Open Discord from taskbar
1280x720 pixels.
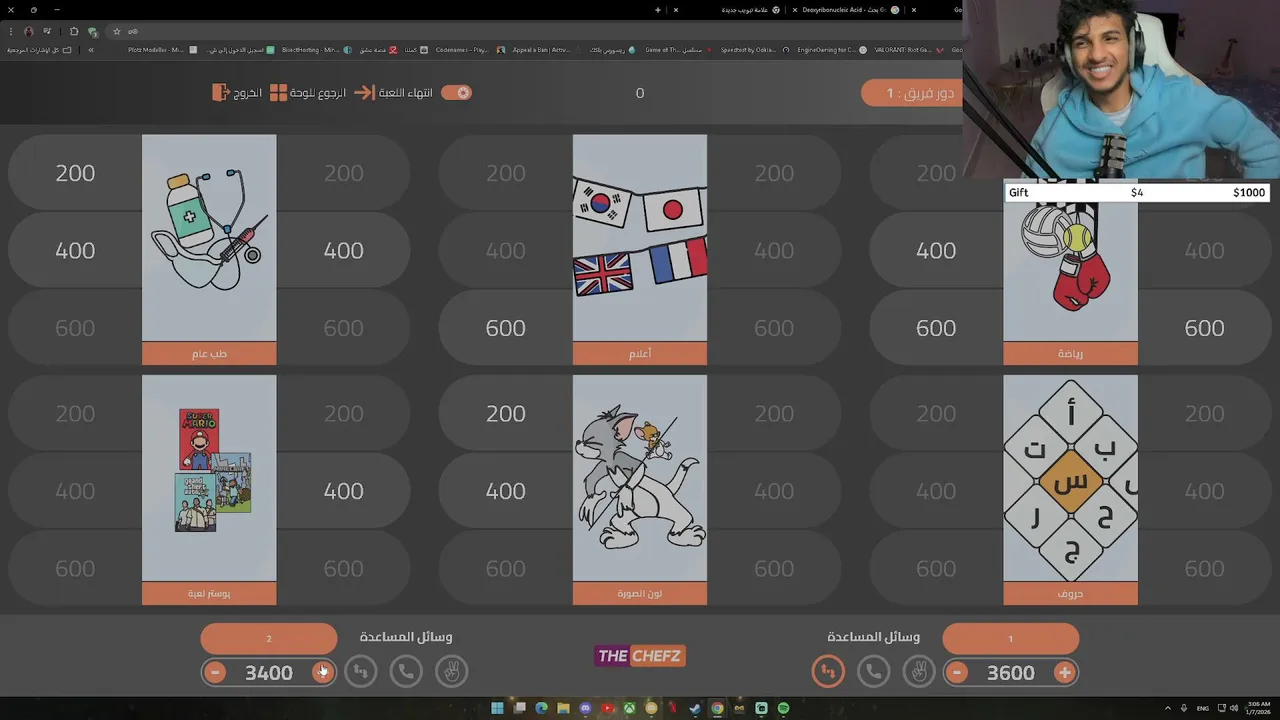(585, 708)
